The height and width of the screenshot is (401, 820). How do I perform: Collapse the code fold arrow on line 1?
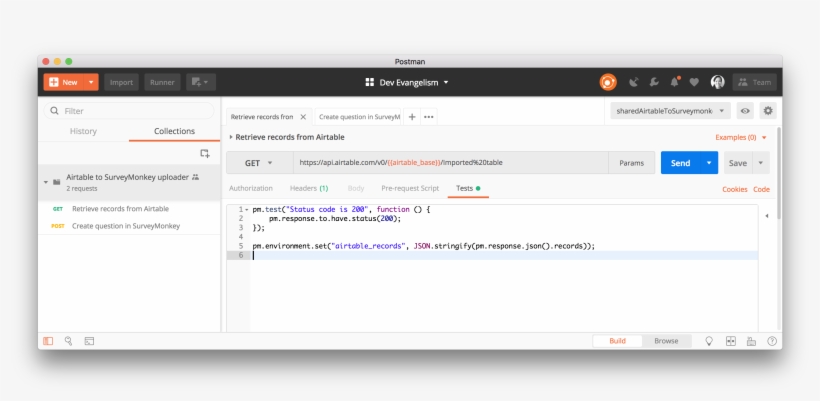pyautogui.click(x=247, y=209)
